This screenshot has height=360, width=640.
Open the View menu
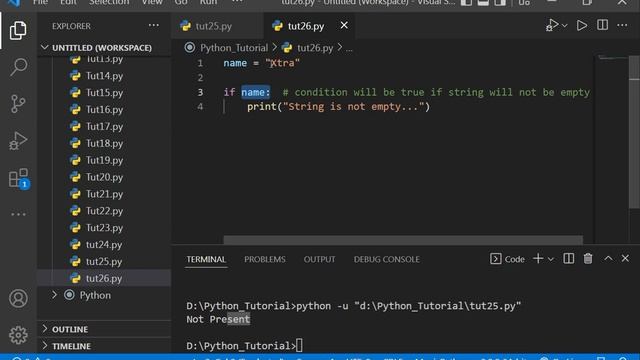(152, 2)
